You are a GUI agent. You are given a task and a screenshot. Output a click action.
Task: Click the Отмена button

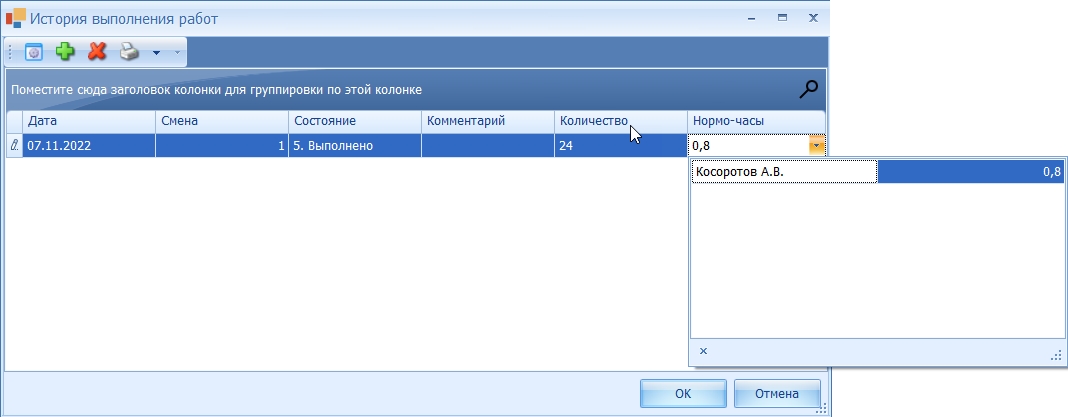point(777,394)
